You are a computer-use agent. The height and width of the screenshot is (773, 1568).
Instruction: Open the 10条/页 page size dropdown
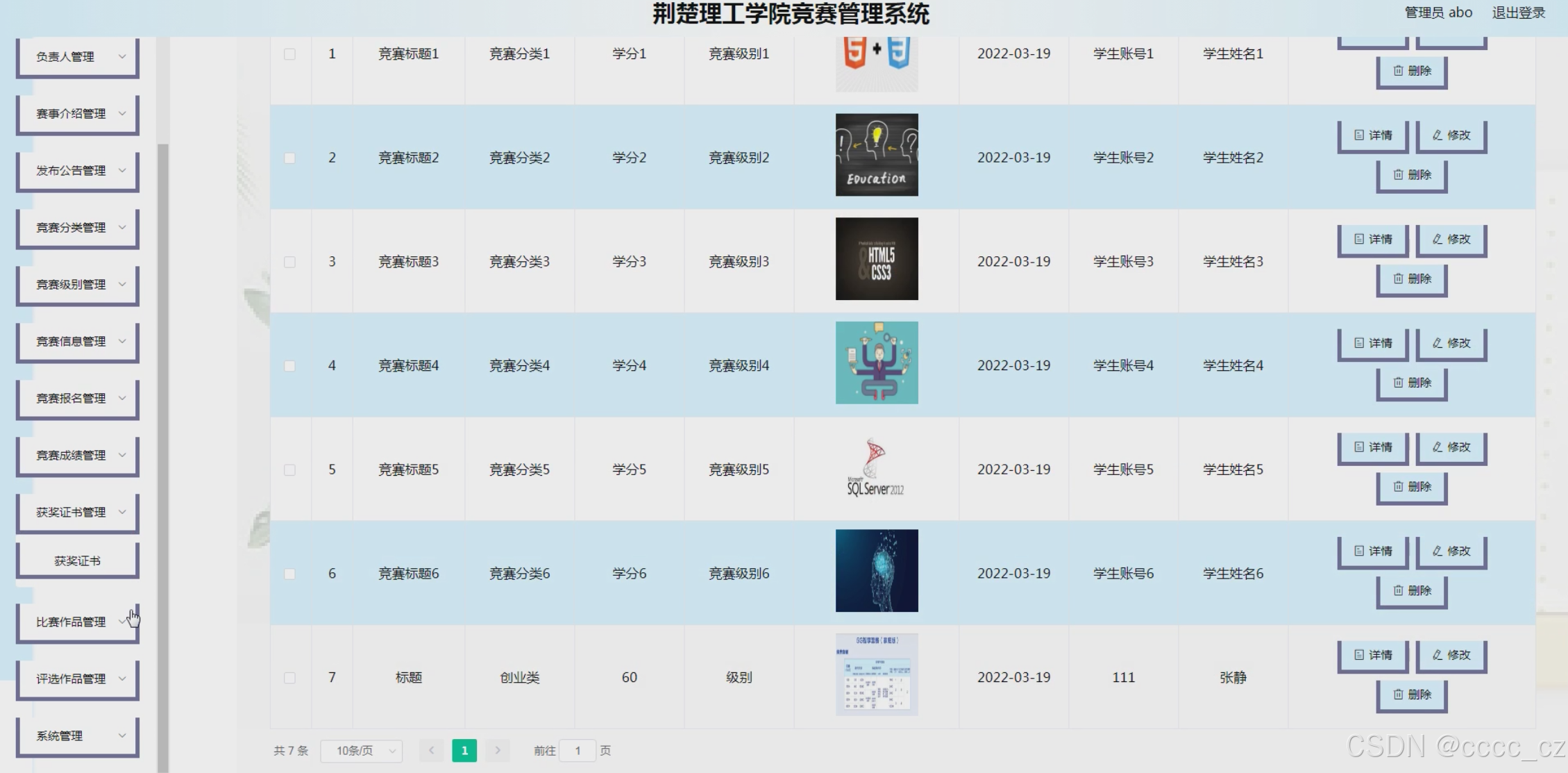[362, 750]
